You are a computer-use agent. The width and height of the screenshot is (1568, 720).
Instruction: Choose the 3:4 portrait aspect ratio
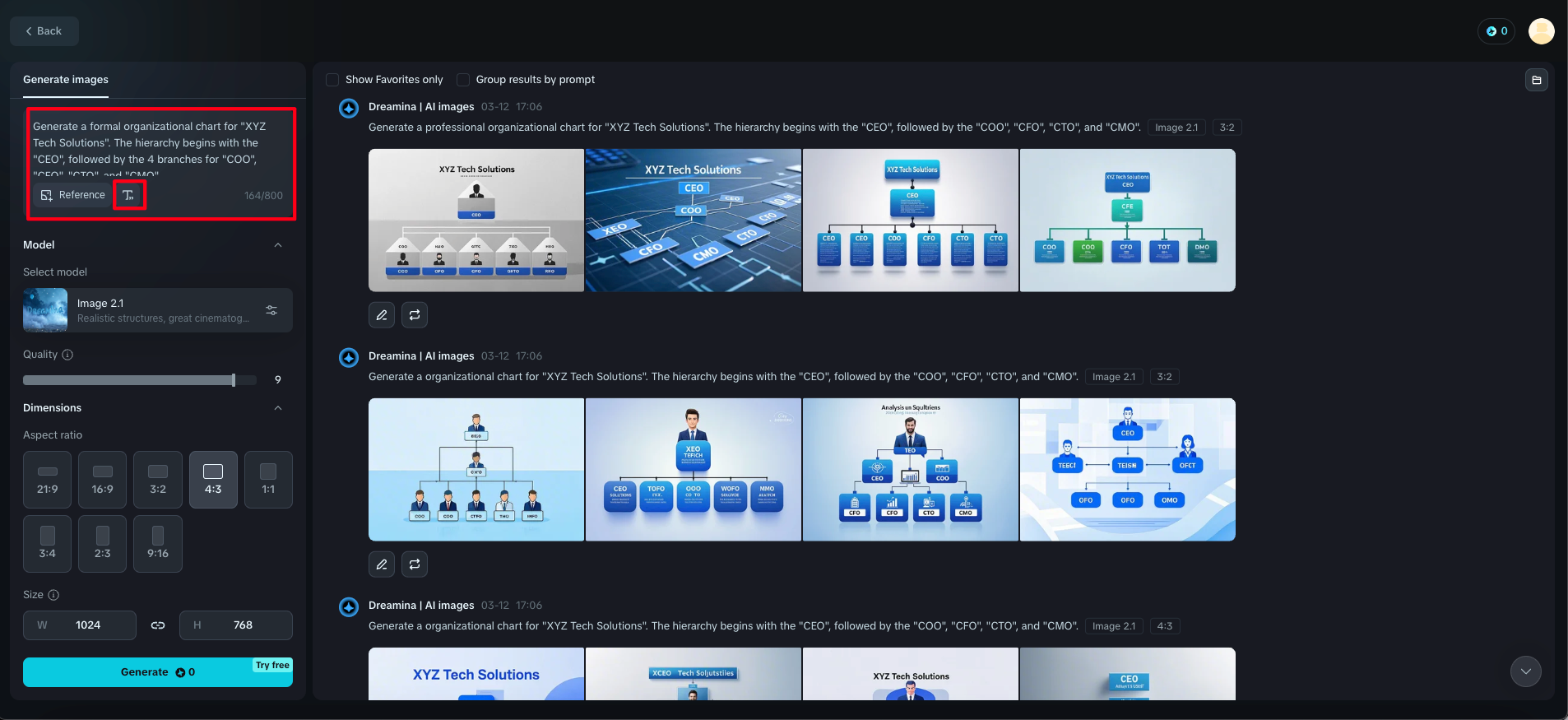[x=48, y=544]
